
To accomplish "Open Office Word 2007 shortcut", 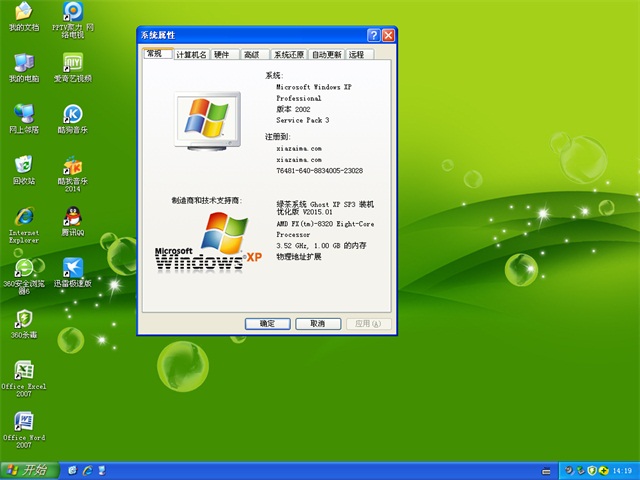I will (x=23, y=421).
